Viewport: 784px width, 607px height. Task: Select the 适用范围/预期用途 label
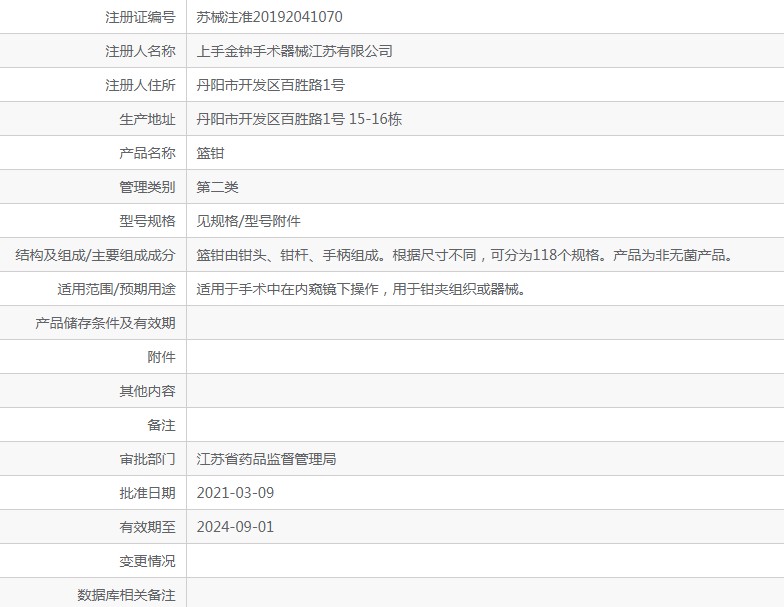[x=116, y=289]
